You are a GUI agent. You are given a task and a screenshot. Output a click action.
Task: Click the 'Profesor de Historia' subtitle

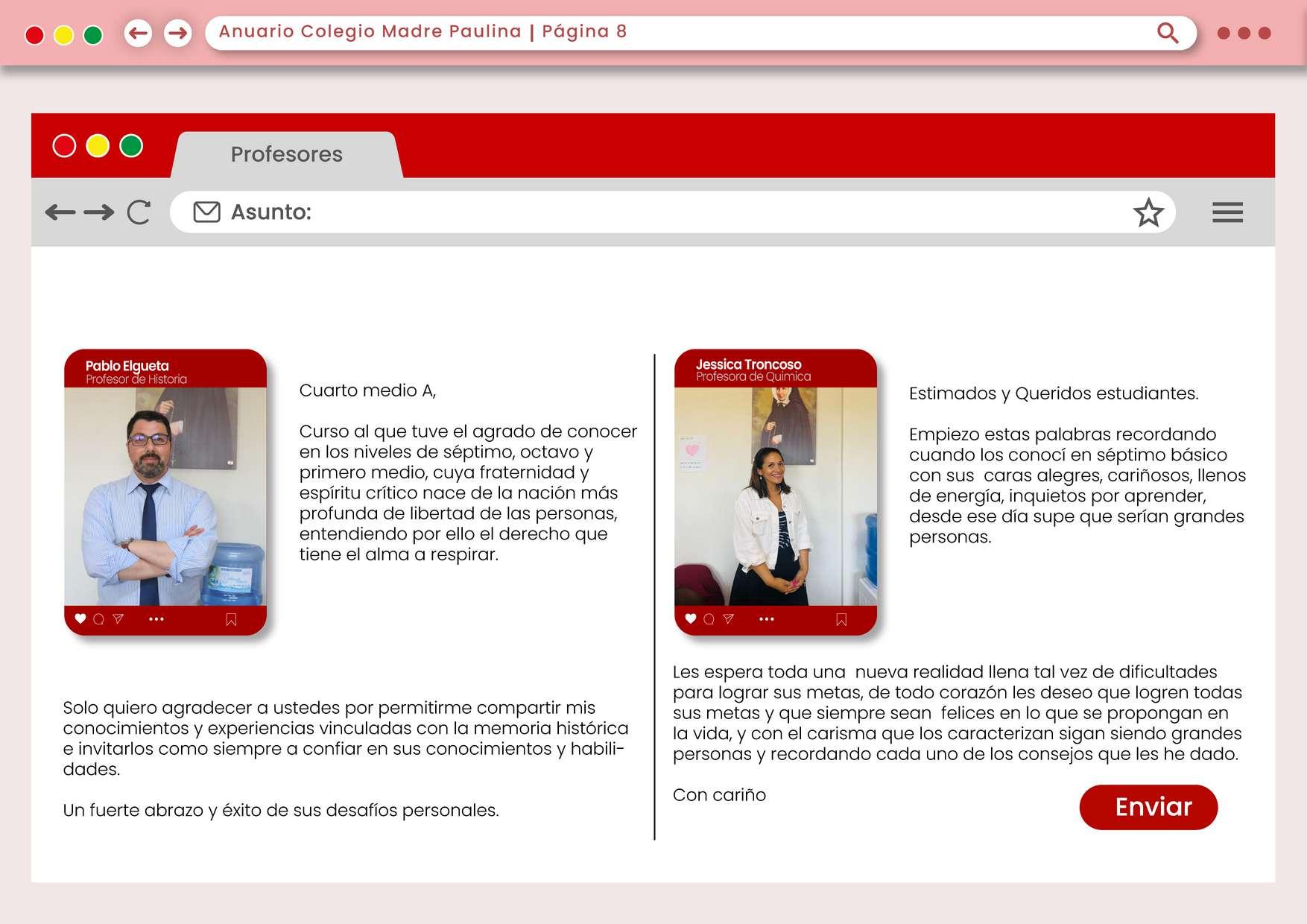point(136,379)
